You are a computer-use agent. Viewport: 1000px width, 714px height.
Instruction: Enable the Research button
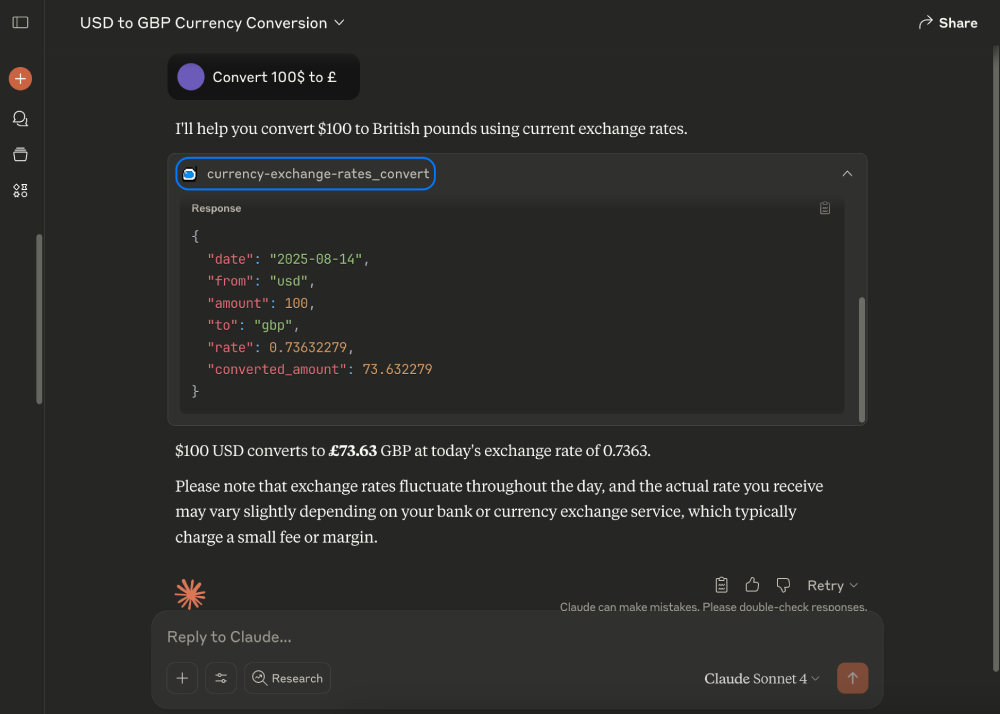click(x=287, y=678)
